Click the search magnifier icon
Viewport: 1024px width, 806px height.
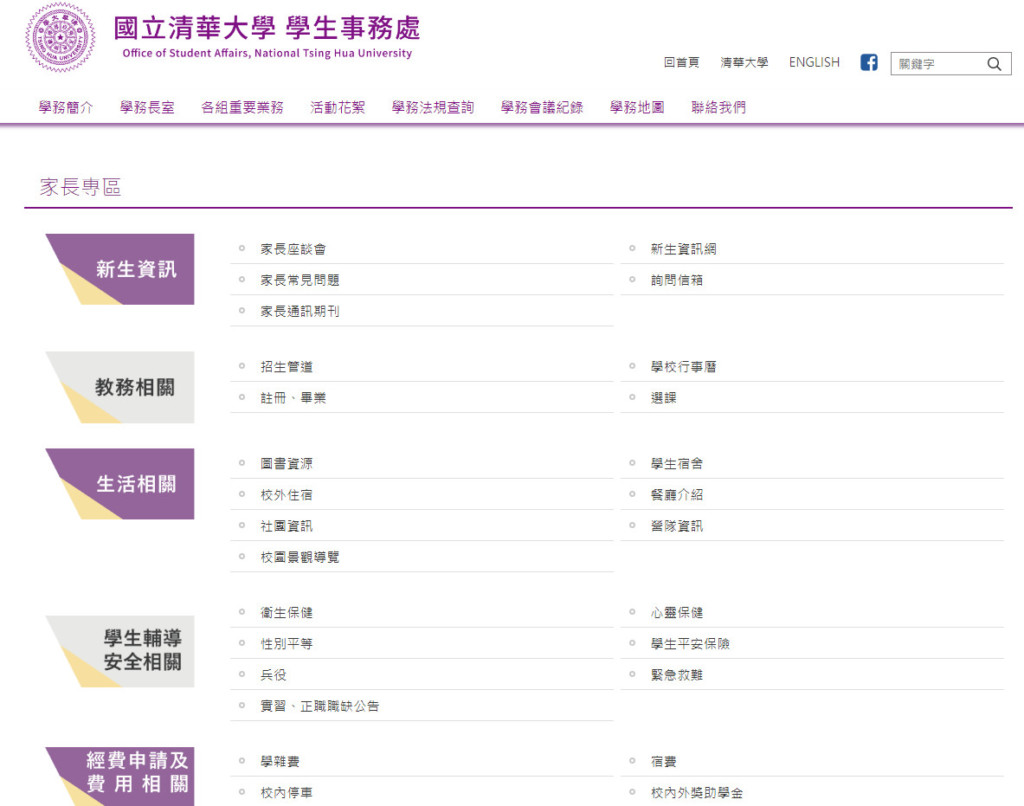994,64
